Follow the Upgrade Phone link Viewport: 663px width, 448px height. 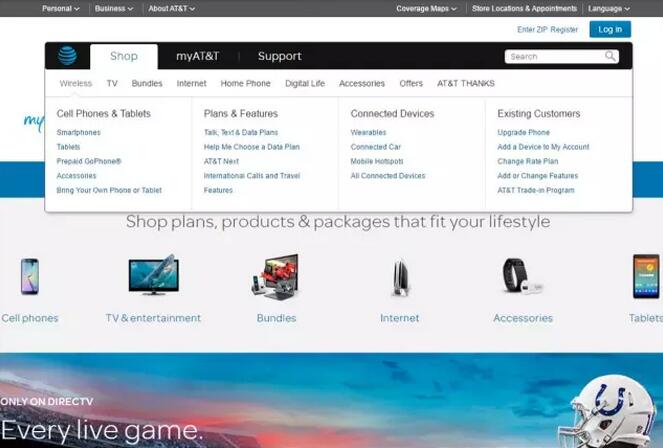click(523, 132)
